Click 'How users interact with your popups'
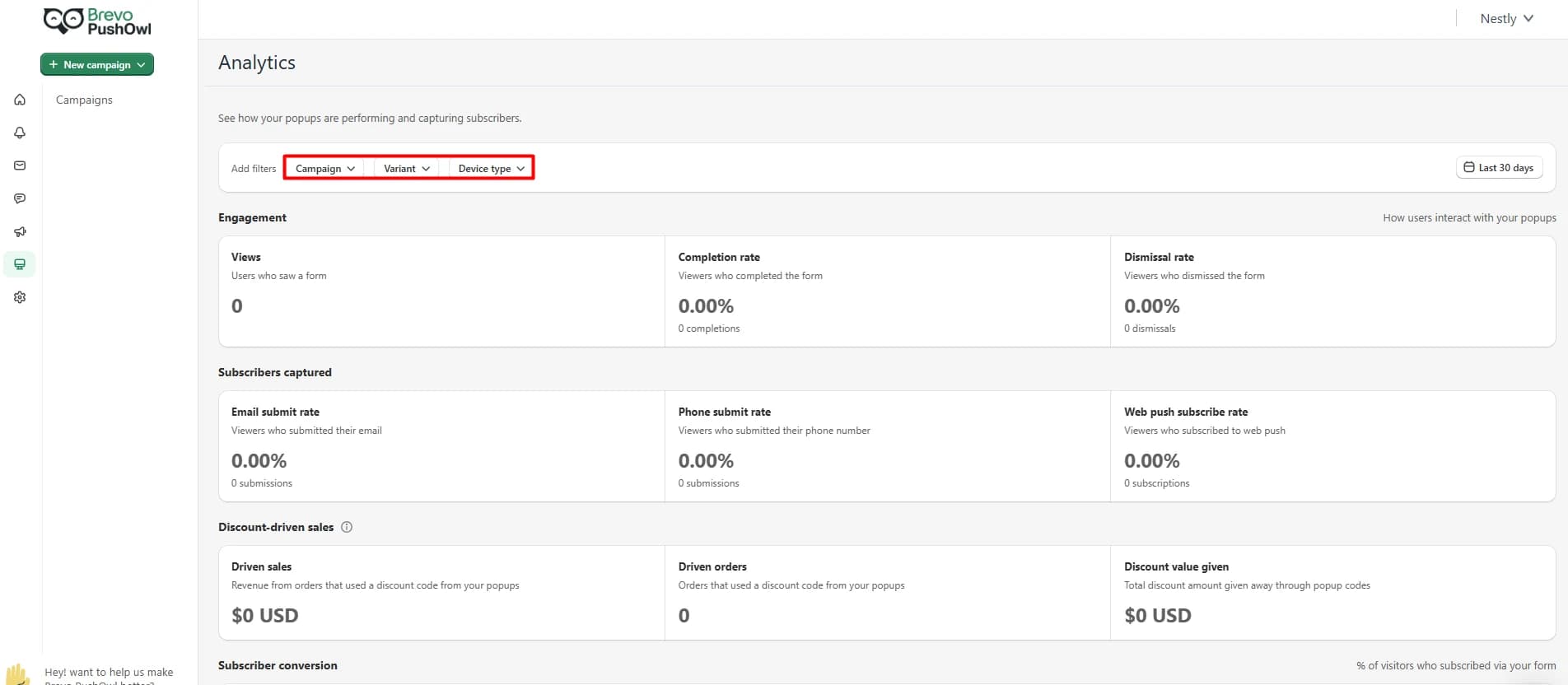The height and width of the screenshot is (685, 1568). point(1469,217)
